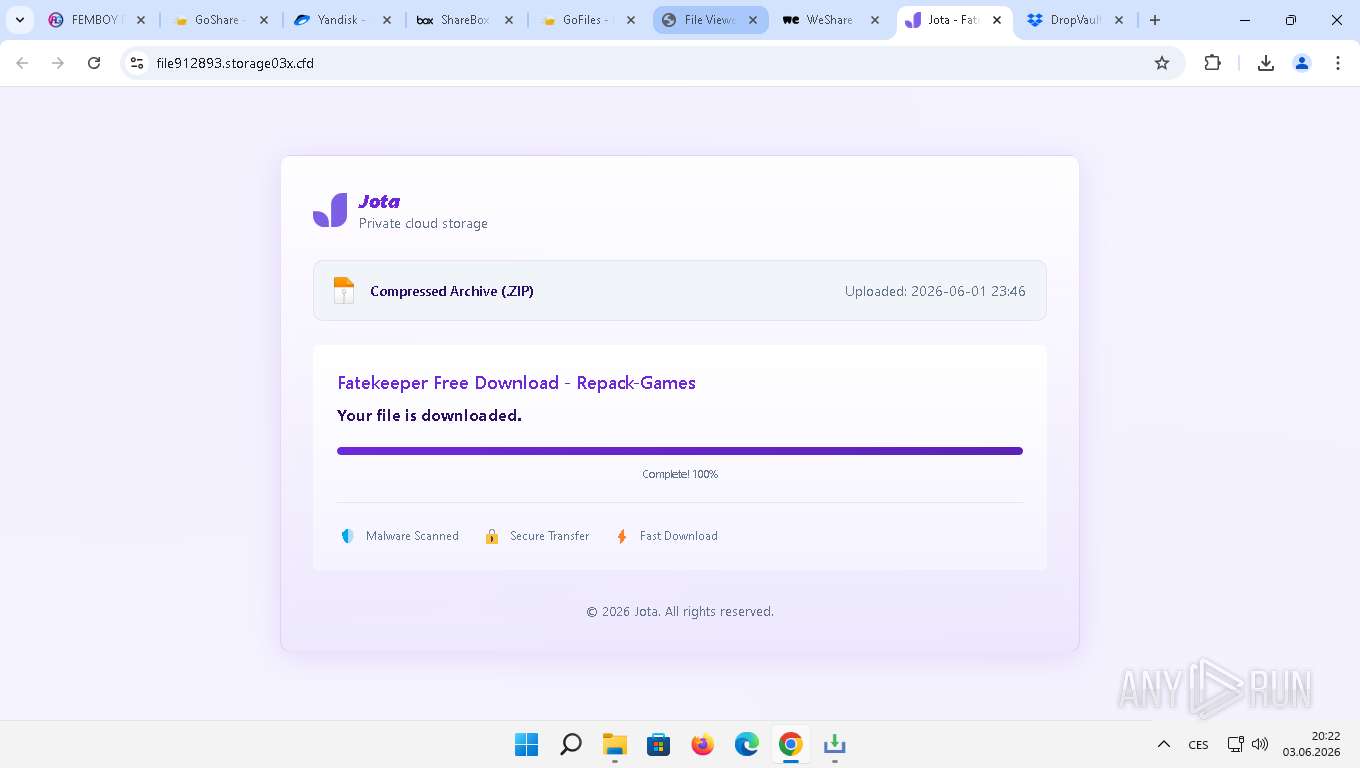The height and width of the screenshot is (768, 1360).
Task: Open the CES input language indicator
Action: pyautogui.click(x=1198, y=744)
